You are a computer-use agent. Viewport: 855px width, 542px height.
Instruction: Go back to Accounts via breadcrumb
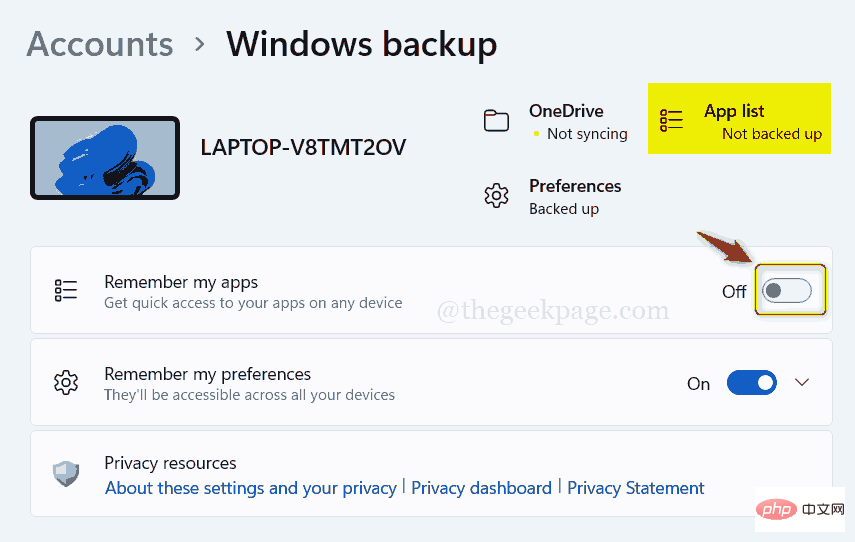(x=100, y=44)
